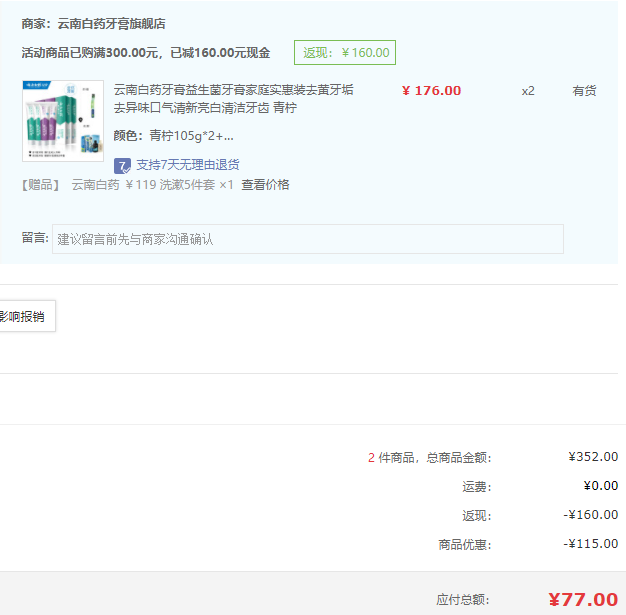Viewport: 626px width, 615px height.
Task: Click the 支持7天无理由退货 text
Action: (x=188, y=165)
